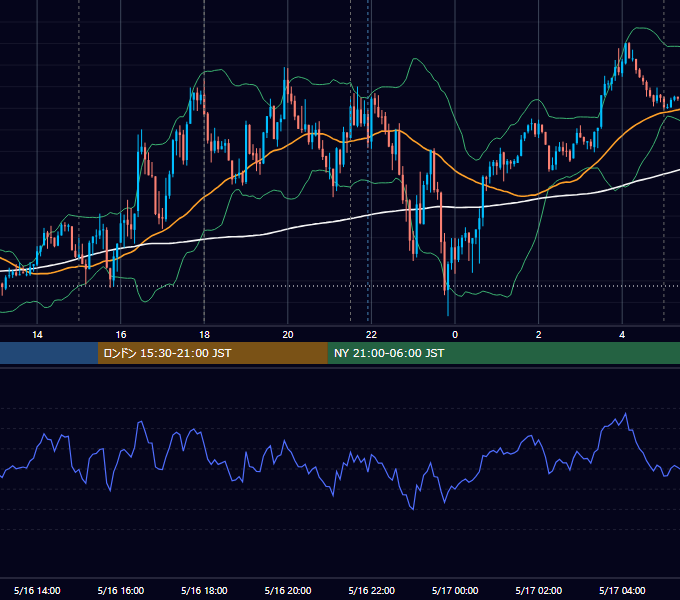Click the 5/17 02:00 time label
Screen dimensions: 680x600
point(539,590)
